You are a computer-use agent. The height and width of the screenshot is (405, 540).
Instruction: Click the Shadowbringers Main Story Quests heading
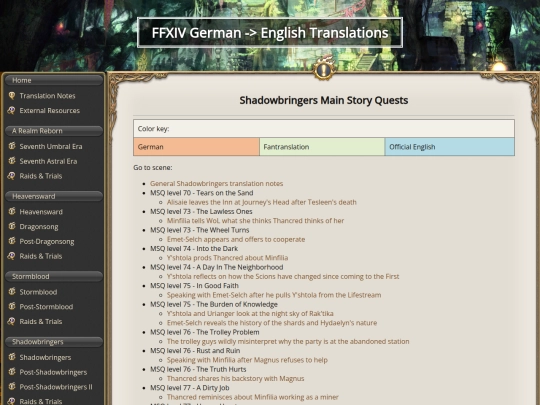click(x=324, y=100)
